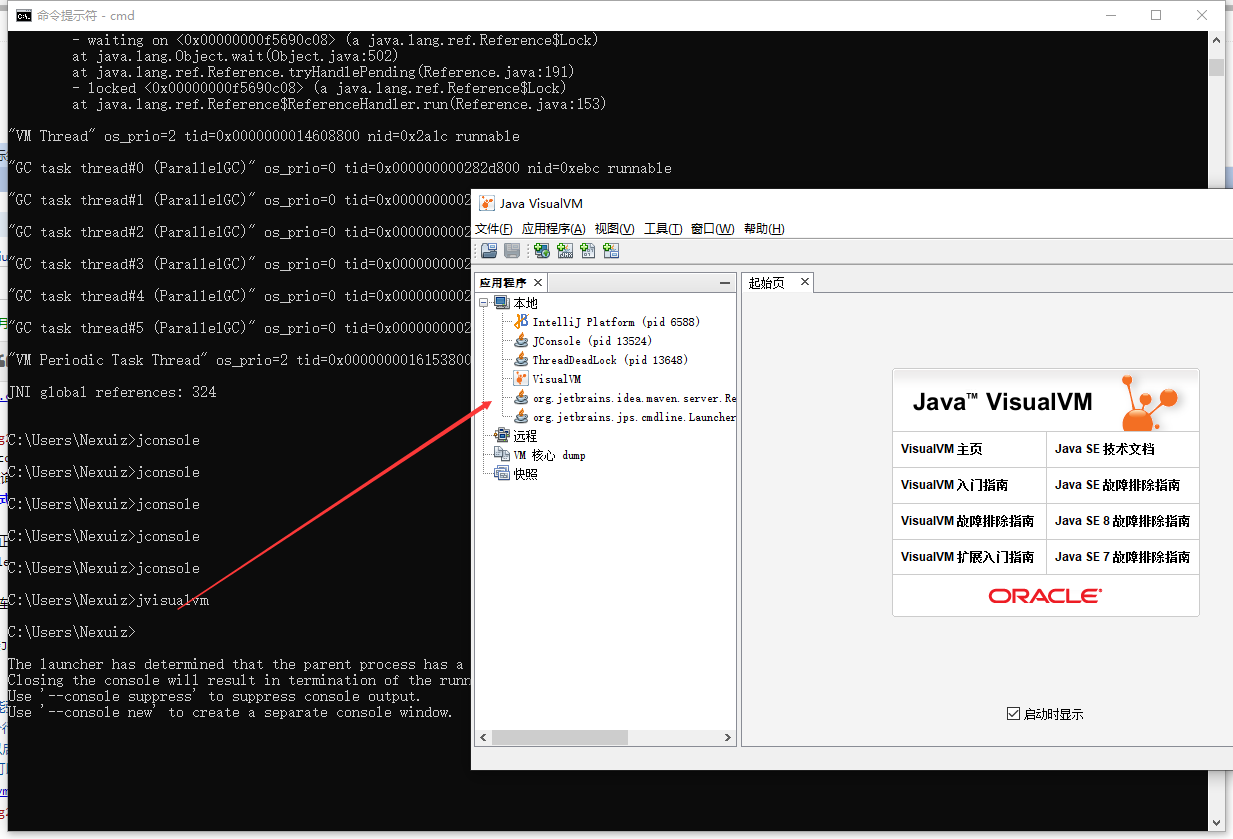This screenshot has height=839, width=1233.
Task: Maximize the cmd command prompt window
Action: [x=1156, y=15]
